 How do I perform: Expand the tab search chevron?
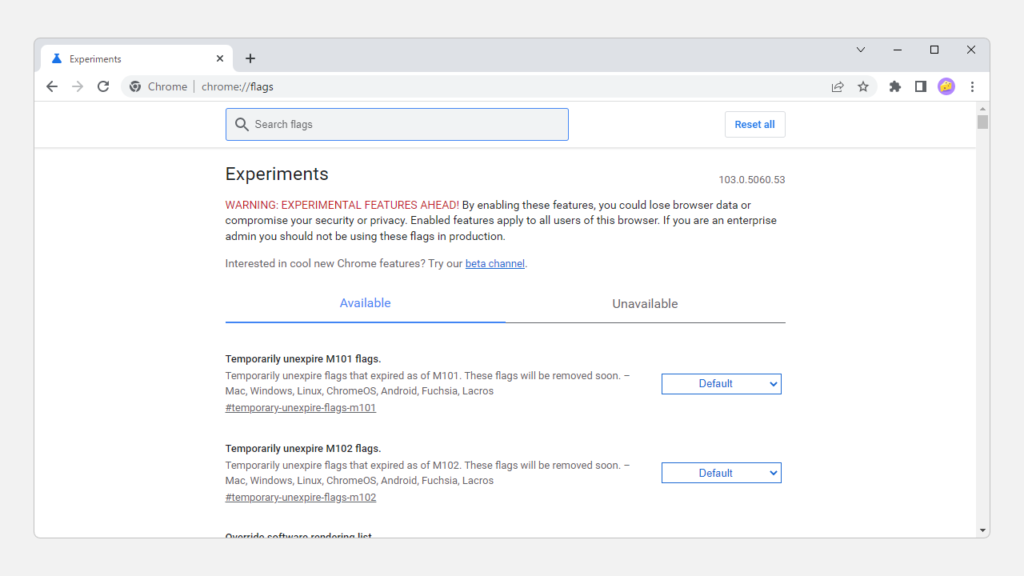pos(860,50)
